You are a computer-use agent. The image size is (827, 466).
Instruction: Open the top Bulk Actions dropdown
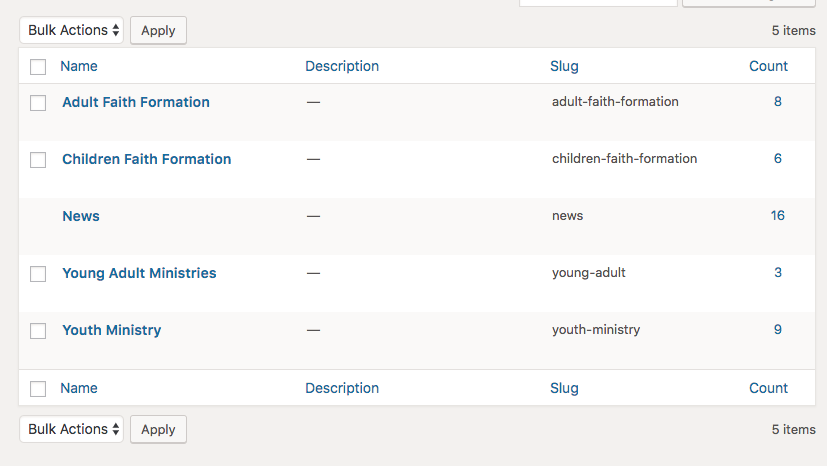coord(72,30)
